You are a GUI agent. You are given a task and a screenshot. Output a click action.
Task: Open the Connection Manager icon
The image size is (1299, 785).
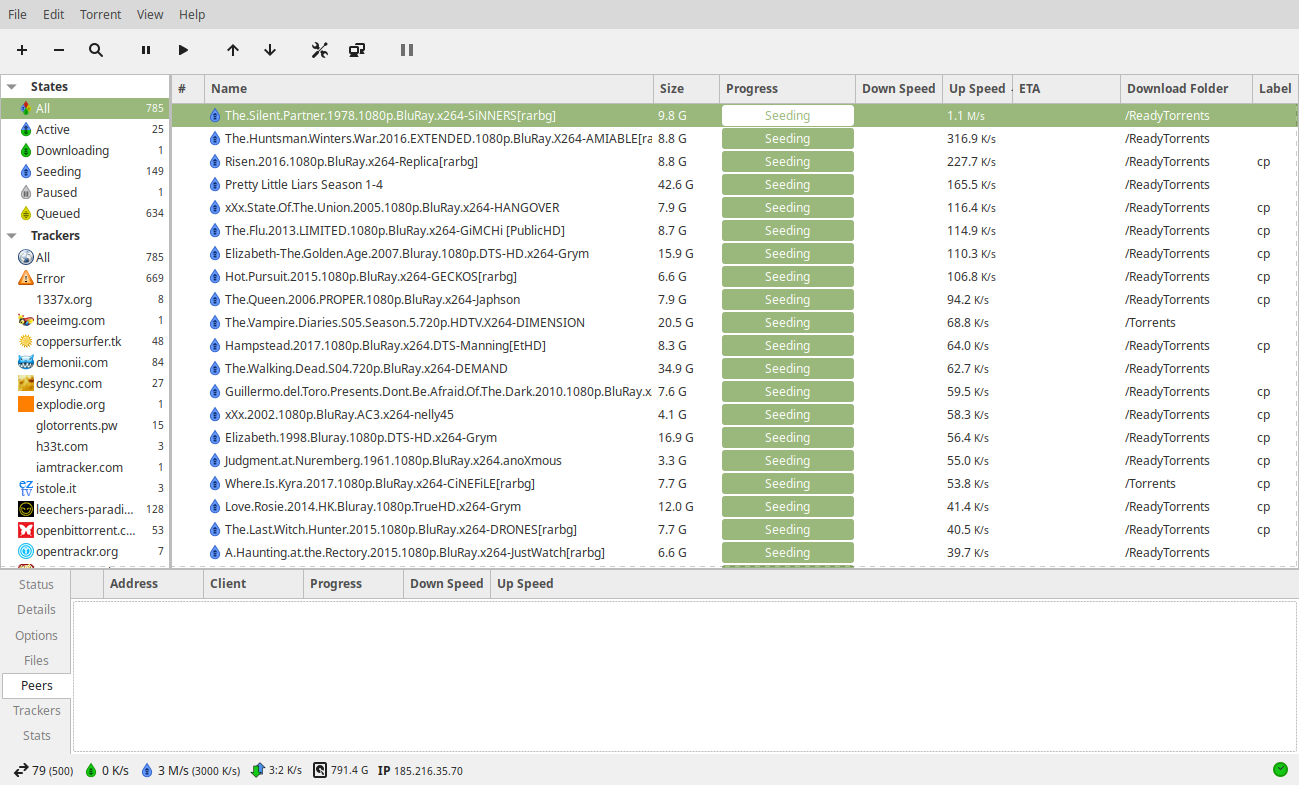357,50
